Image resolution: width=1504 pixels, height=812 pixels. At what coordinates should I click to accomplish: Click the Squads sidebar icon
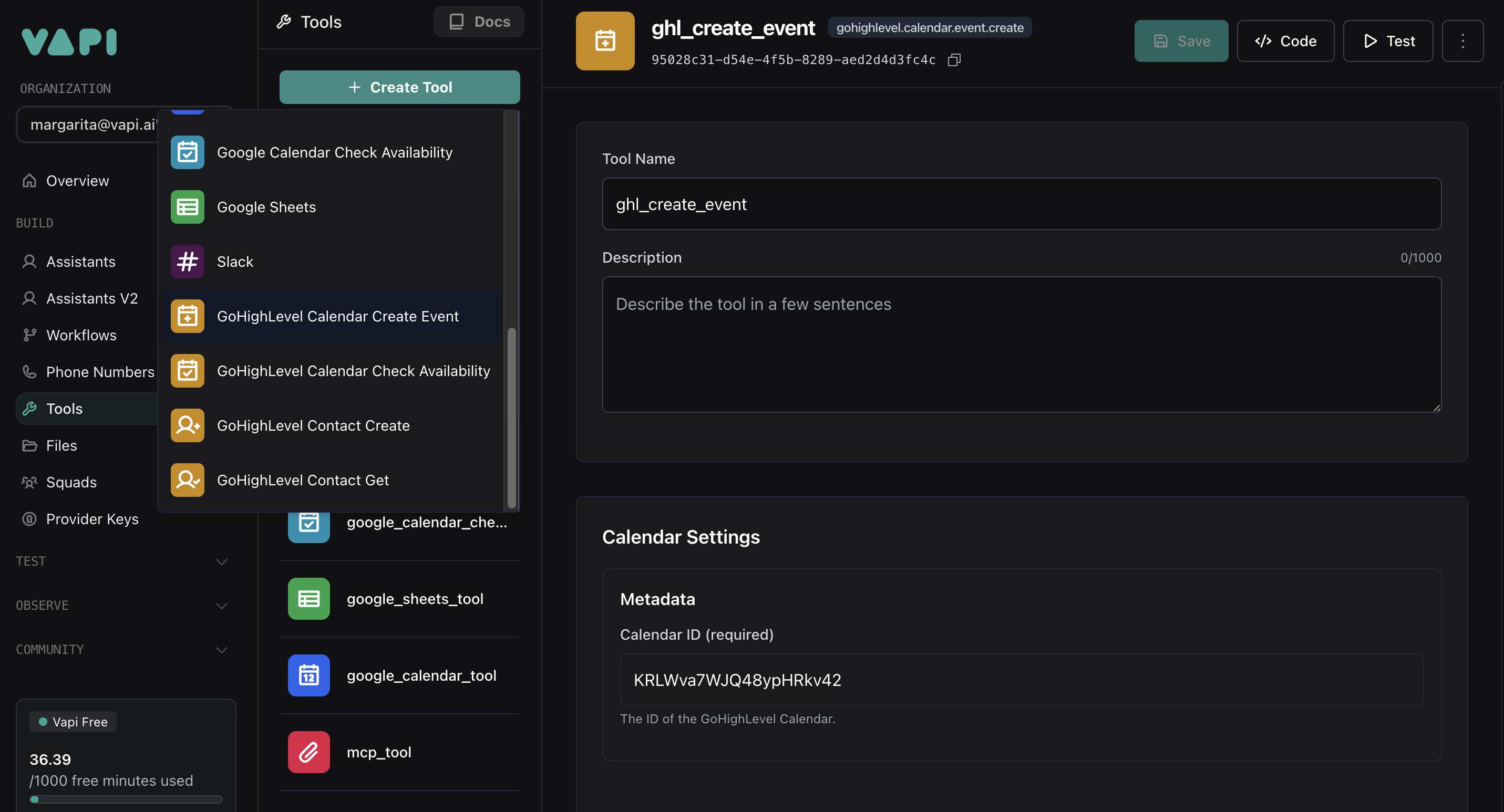(29, 482)
